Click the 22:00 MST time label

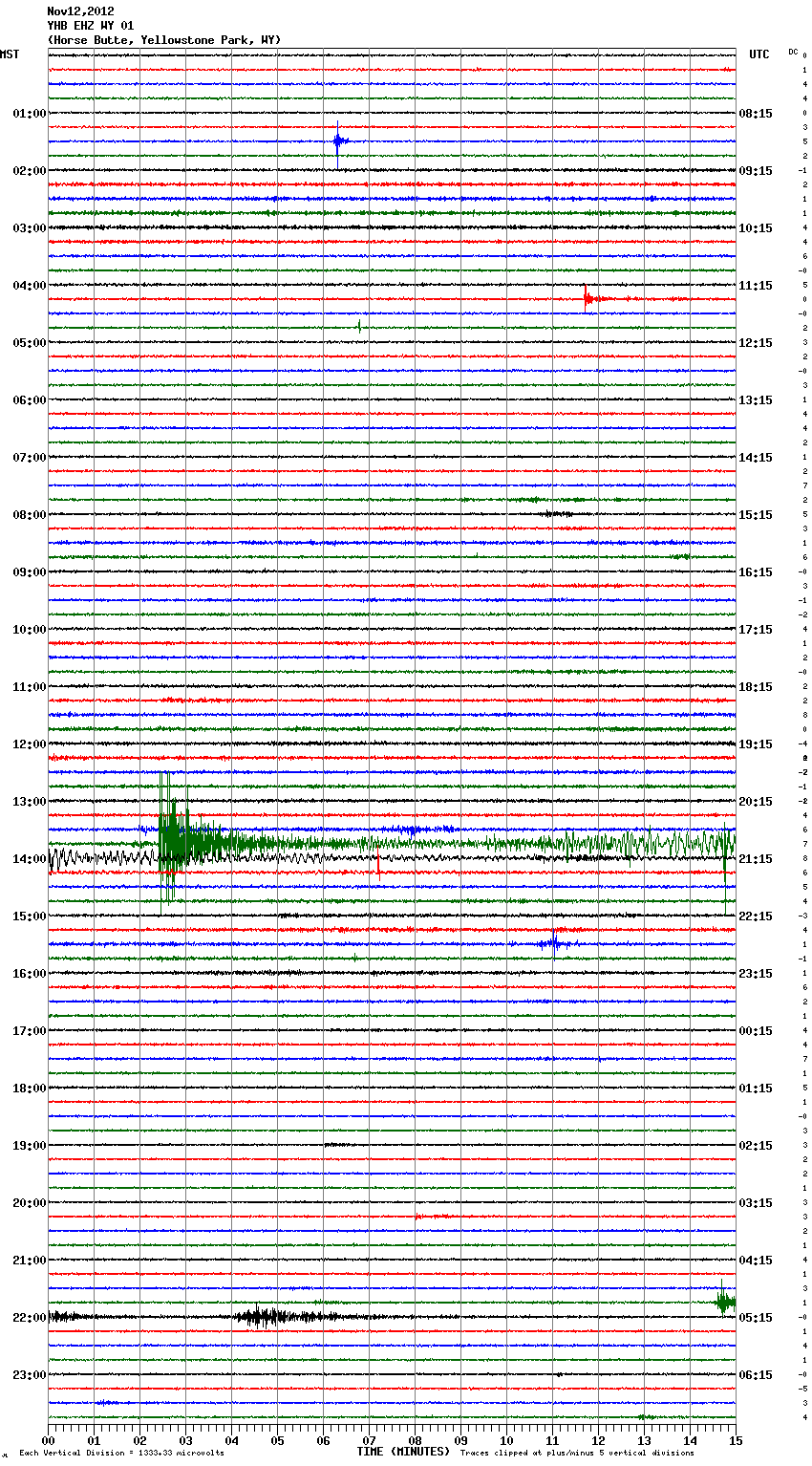pyautogui.click(x=29, y=1318)
